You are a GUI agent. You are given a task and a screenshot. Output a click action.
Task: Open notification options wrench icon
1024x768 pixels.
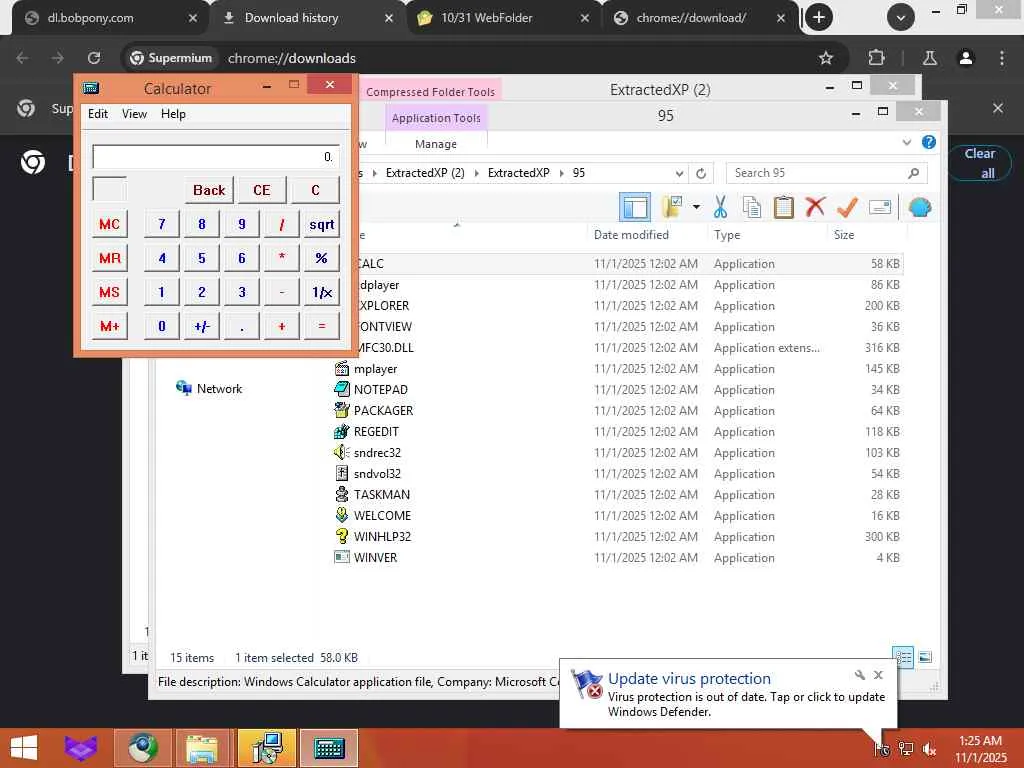click(x=860, y=675)
